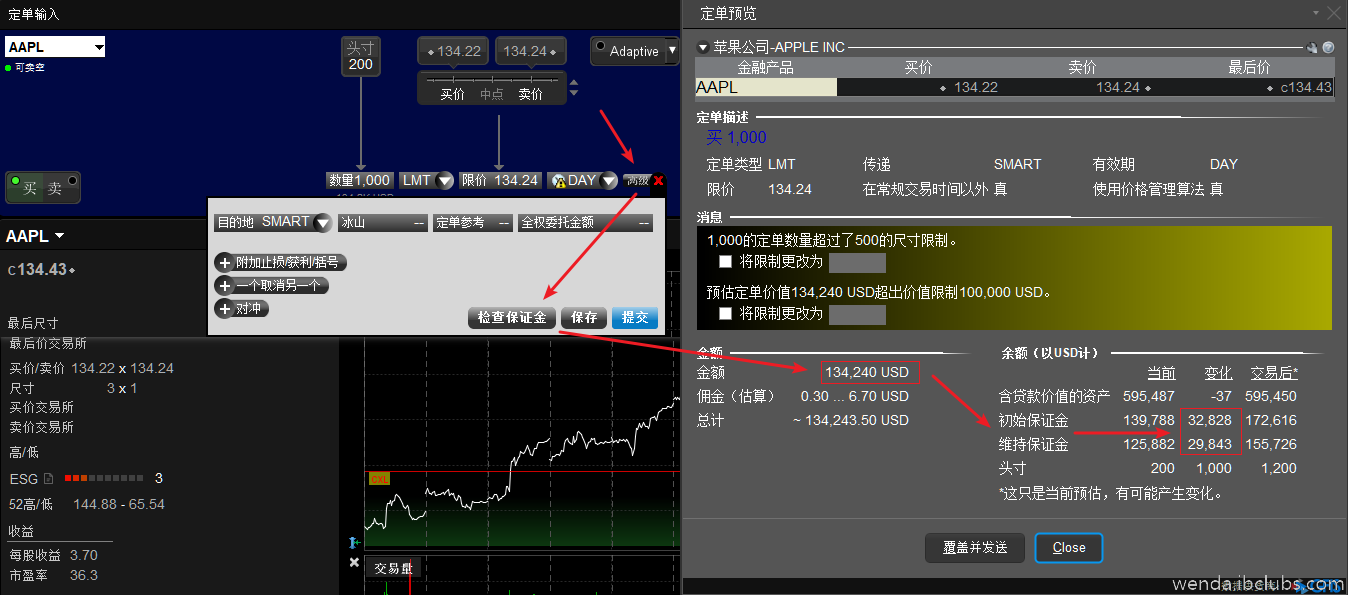Screen dimensions: 1348x595
Task: Click the bid price 134.22 button
Action: coord(455,51)
